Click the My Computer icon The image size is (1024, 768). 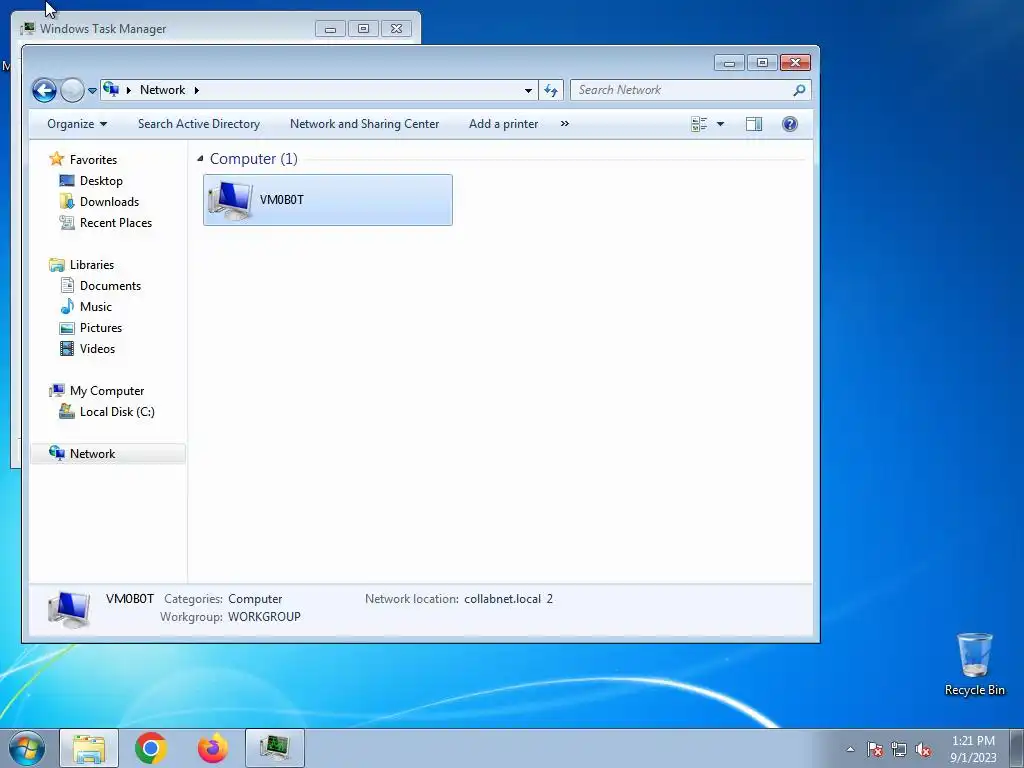[x=57, y=391]
